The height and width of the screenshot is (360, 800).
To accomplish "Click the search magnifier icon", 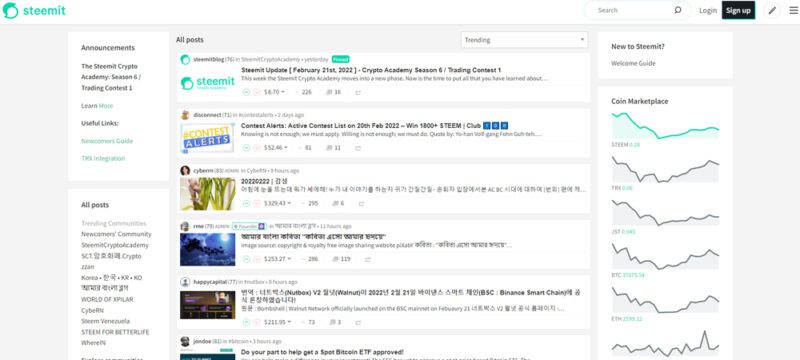I will [x=678, y=10].
